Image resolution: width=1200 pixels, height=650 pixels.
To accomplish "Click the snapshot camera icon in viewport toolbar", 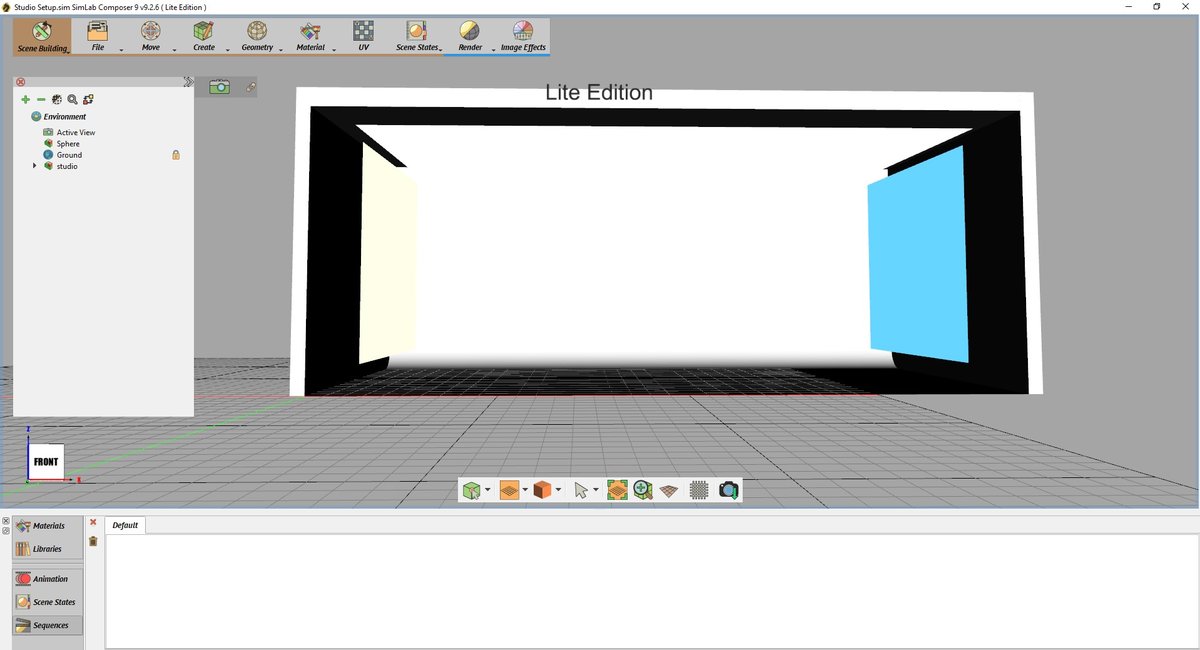I will tap(729, 490).
